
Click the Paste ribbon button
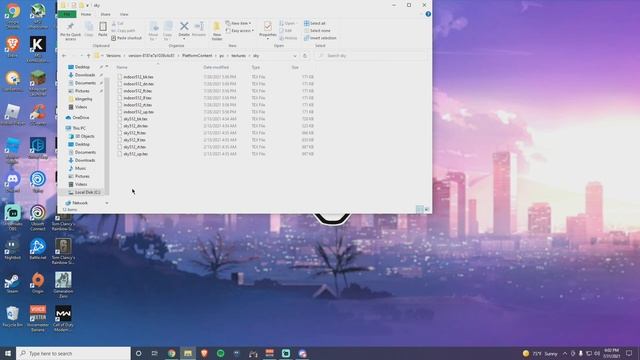[x=102, y=30]
